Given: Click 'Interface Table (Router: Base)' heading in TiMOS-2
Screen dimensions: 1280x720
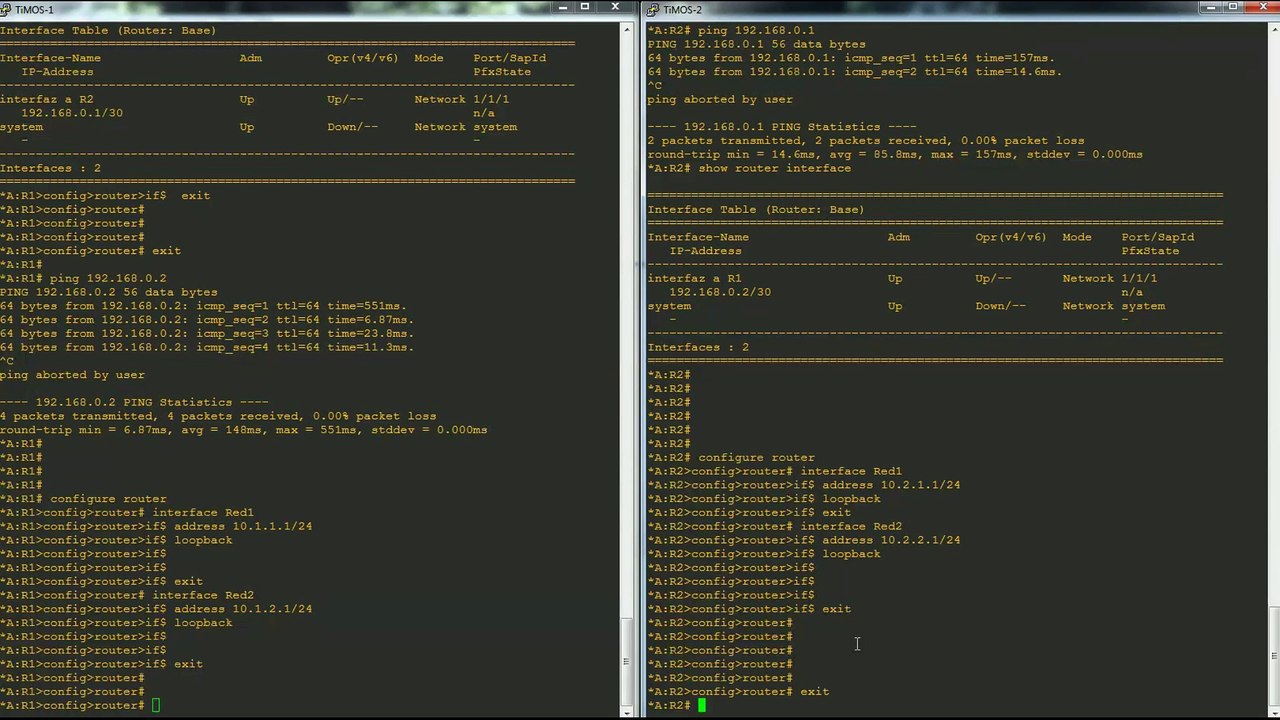Looking at the screenshot, I should (x=756, y=210).
